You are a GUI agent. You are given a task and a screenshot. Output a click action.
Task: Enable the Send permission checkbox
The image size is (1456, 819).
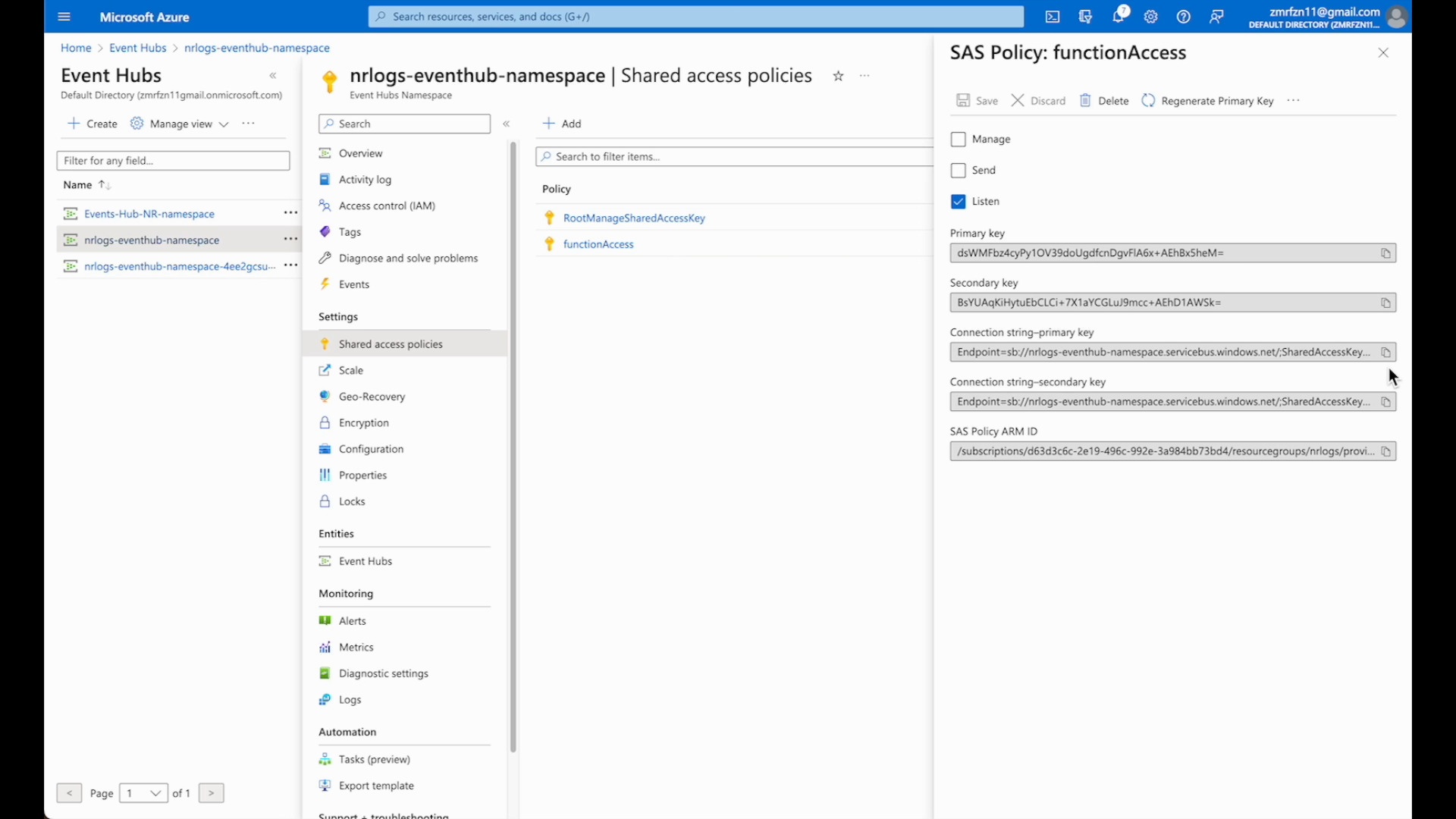coord(958,171)
